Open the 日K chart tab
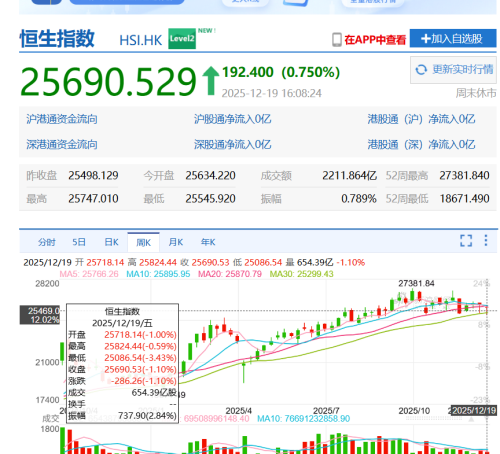 point(111,242)
